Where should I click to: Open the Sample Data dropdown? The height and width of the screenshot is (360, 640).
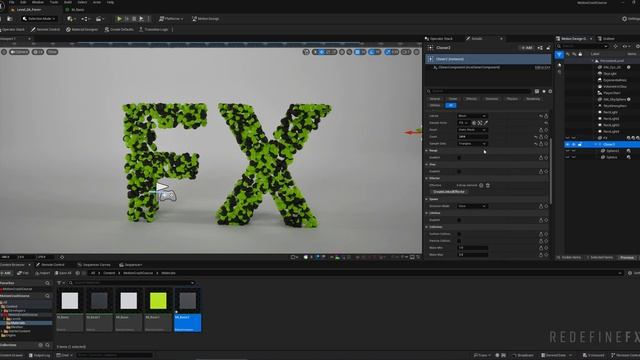click(472, 144)
